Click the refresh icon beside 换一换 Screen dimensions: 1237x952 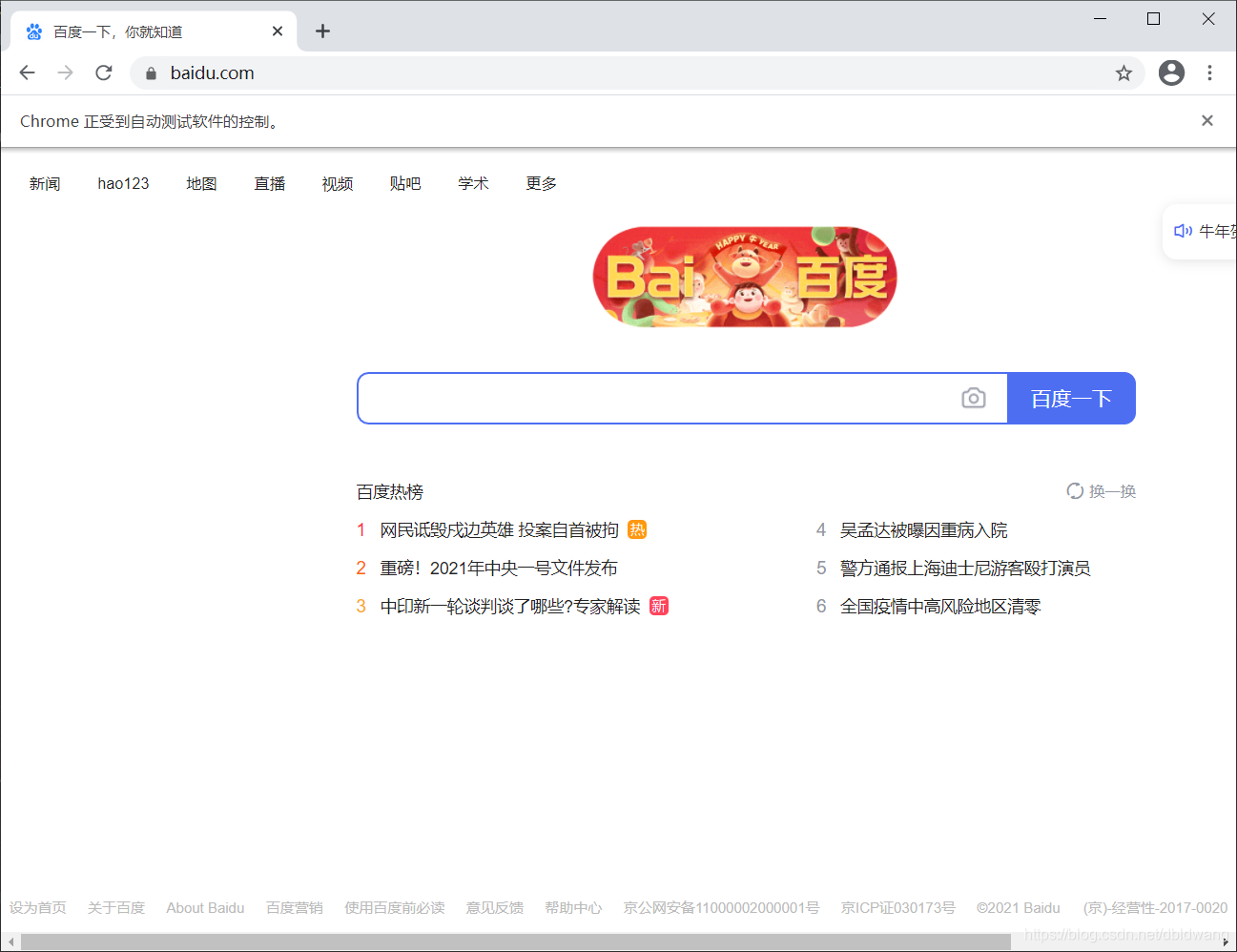pyautogui.click(x=1075, y=491)
